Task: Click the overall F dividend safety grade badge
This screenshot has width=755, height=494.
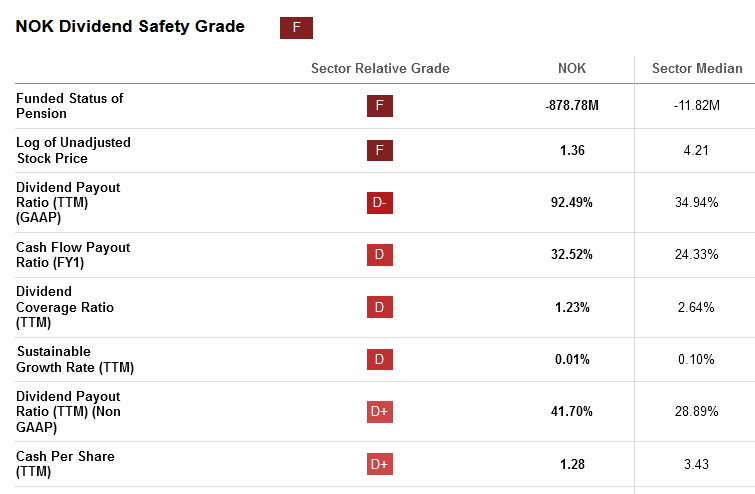Action: [296, 27]
